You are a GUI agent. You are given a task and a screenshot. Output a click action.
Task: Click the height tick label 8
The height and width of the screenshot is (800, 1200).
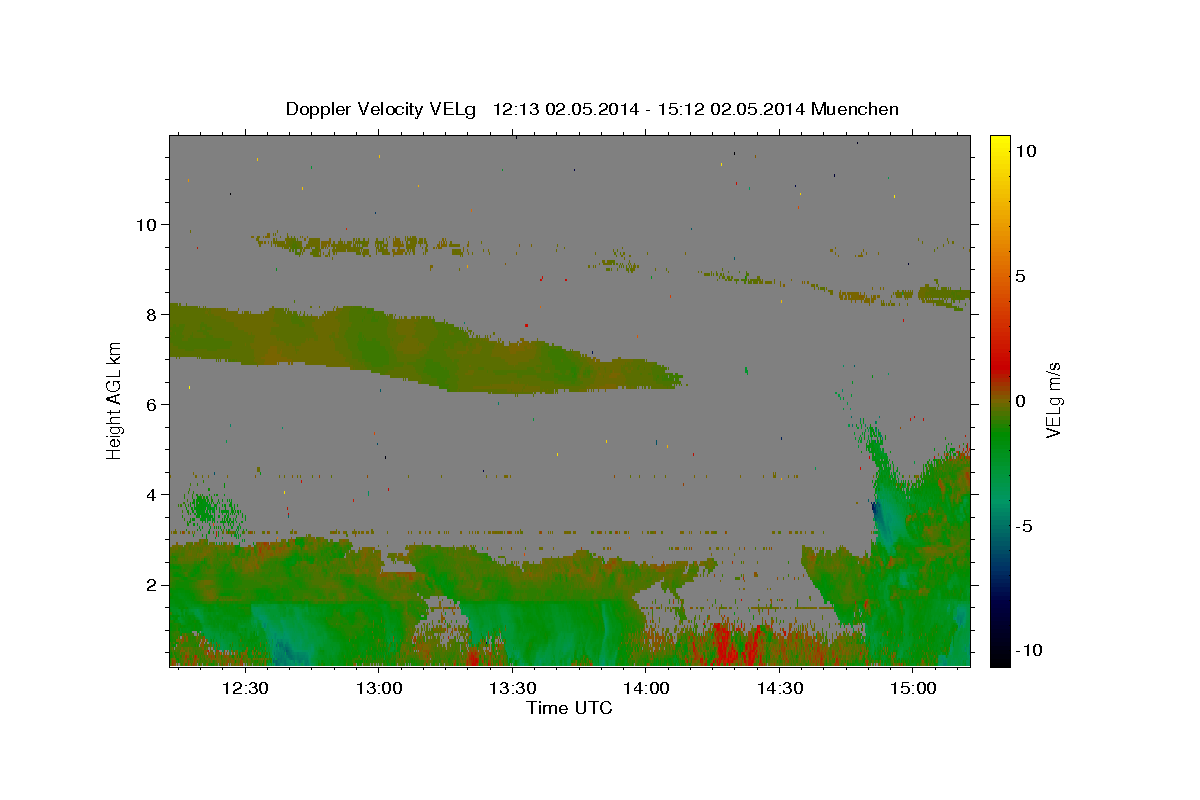point(154,314)
